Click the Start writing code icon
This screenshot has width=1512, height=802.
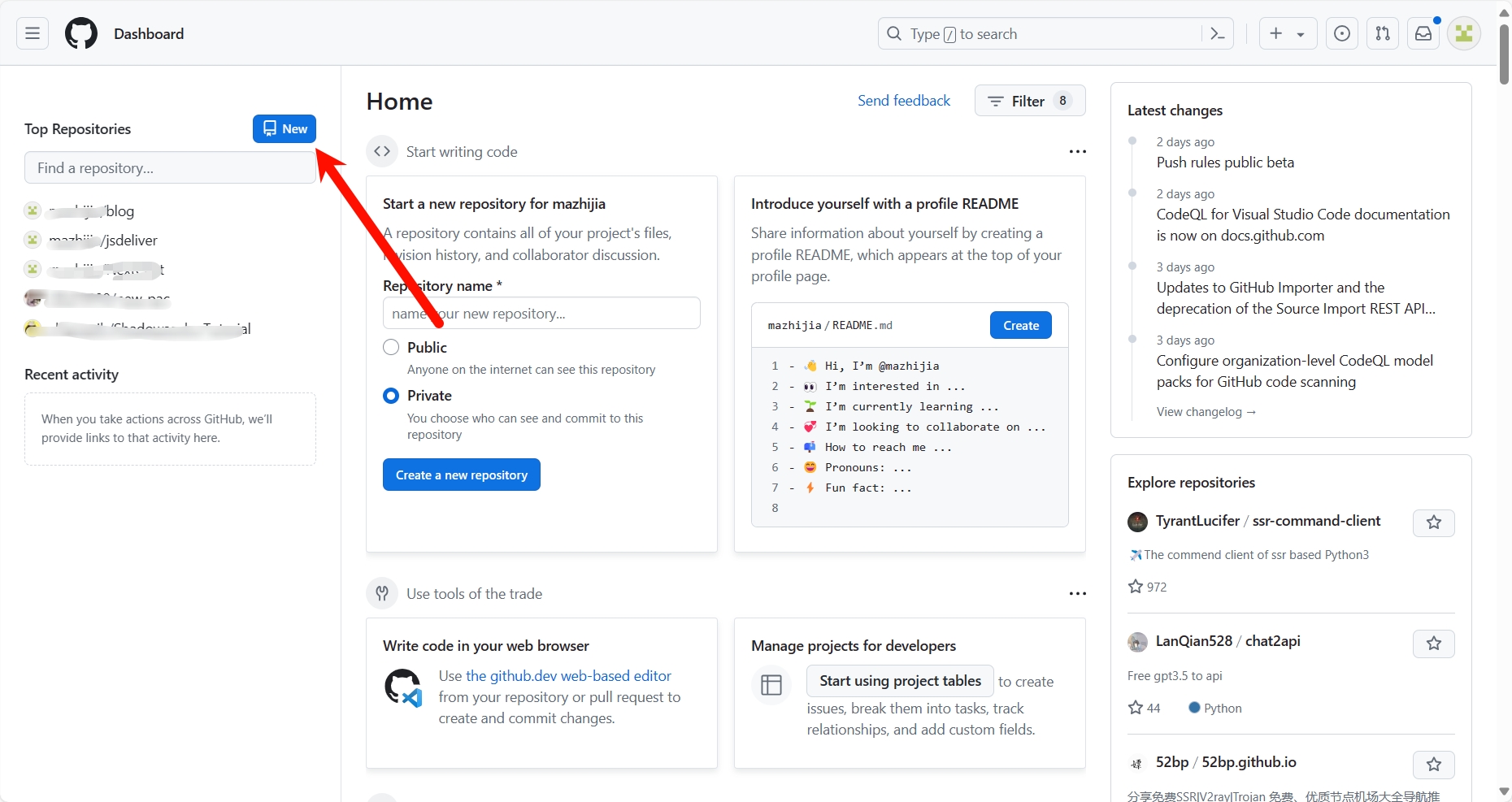coord(382,151)
